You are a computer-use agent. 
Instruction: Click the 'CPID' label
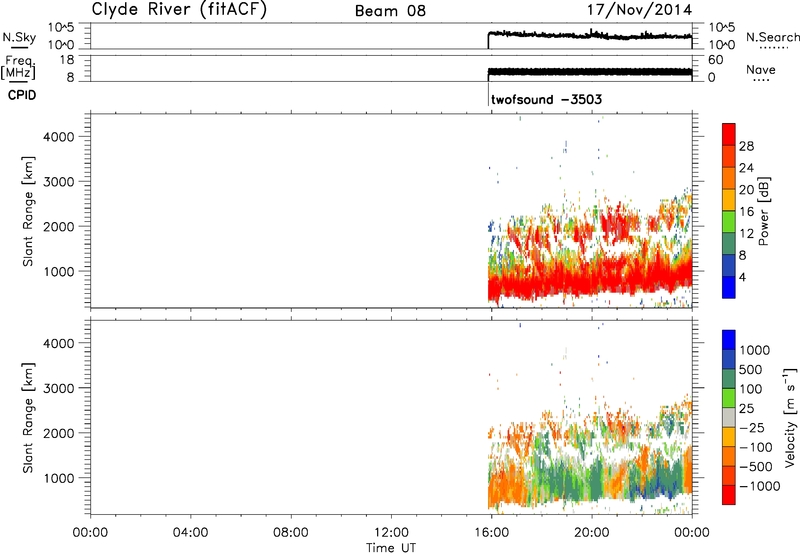(x=22, y=95)
